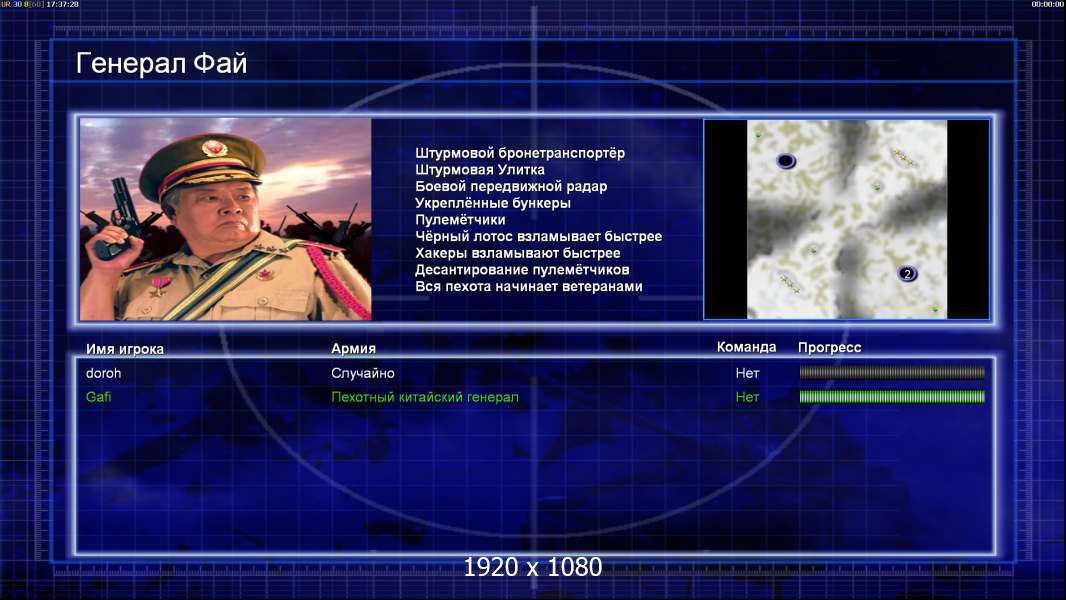Image resolution: width=1066 pixels, height=600 pixels.
Task: Click the General Fai portrait image
Action: pyautogui.click(x=226, y=219)
